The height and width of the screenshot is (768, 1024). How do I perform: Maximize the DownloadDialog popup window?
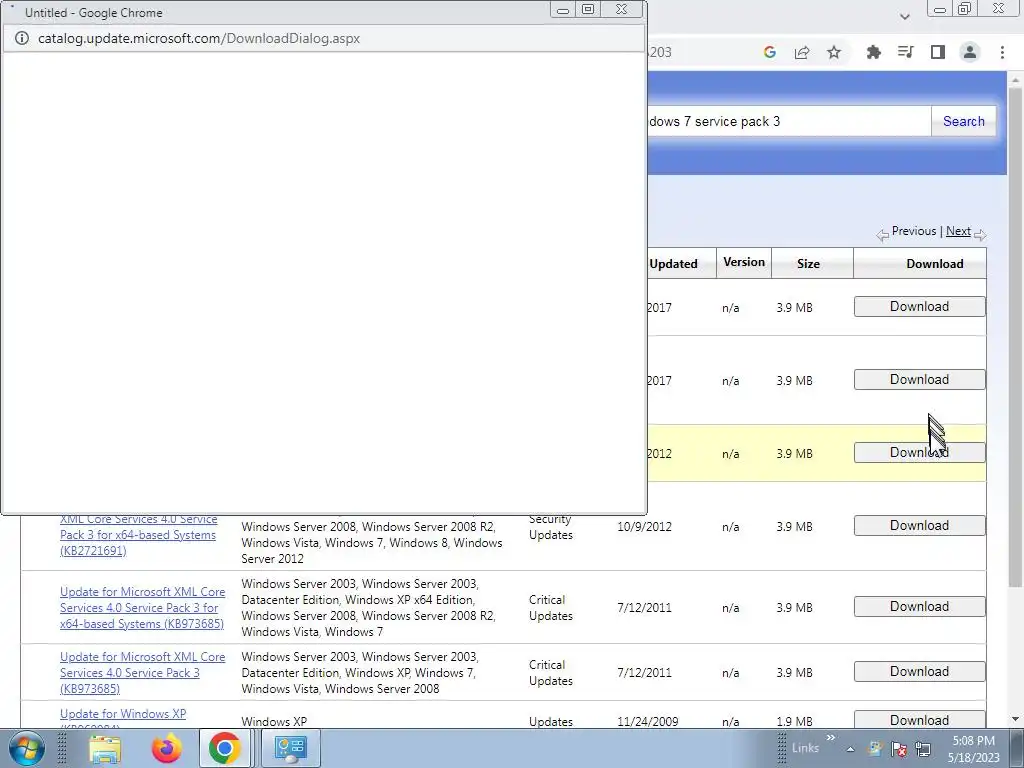[588, 9]
